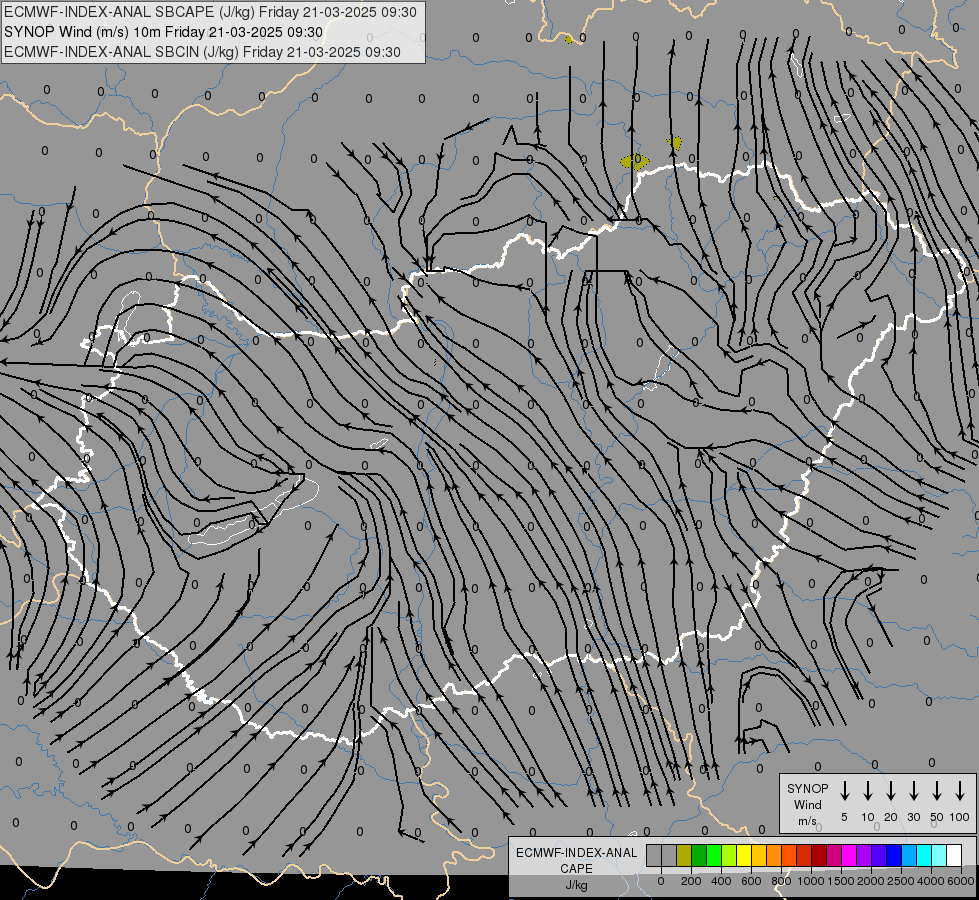
Task: Select the SBCIN title line in header
Action: [x=202, y=52]
